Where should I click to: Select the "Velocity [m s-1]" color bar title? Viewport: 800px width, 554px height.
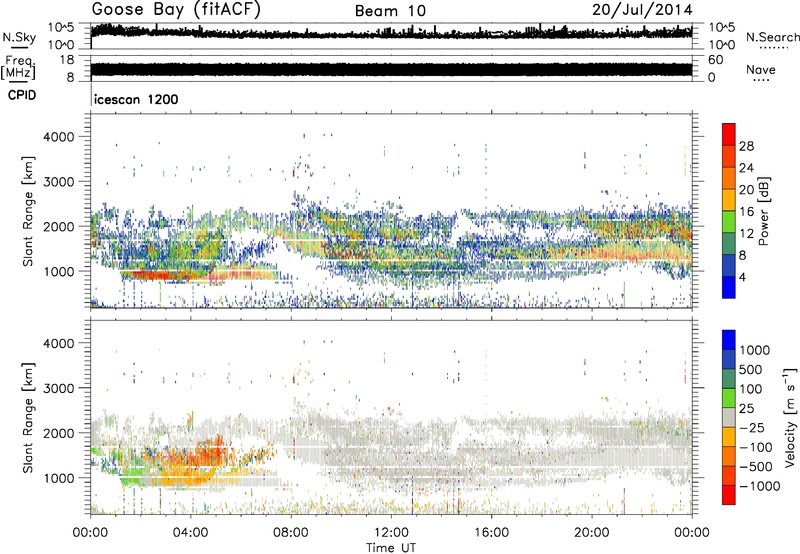(x=790, y=417)
